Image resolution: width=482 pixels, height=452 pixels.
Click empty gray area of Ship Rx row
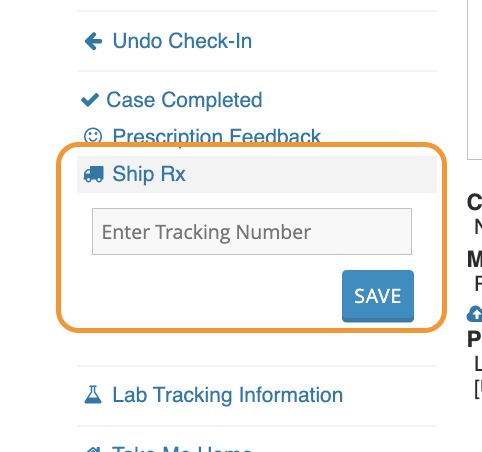310,174
